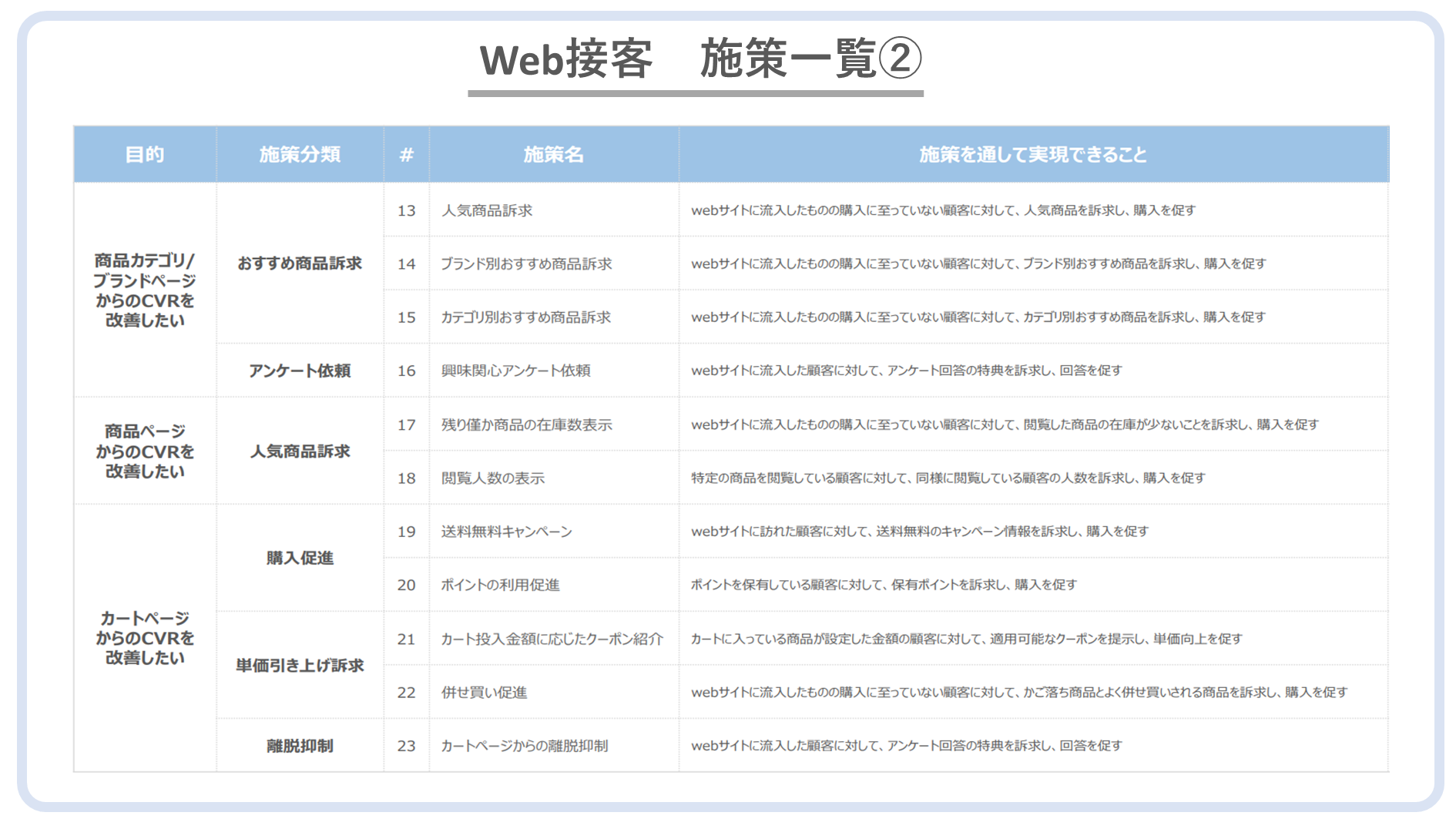Click 残り僅か商品の在庫数表示 measure name

526,425
